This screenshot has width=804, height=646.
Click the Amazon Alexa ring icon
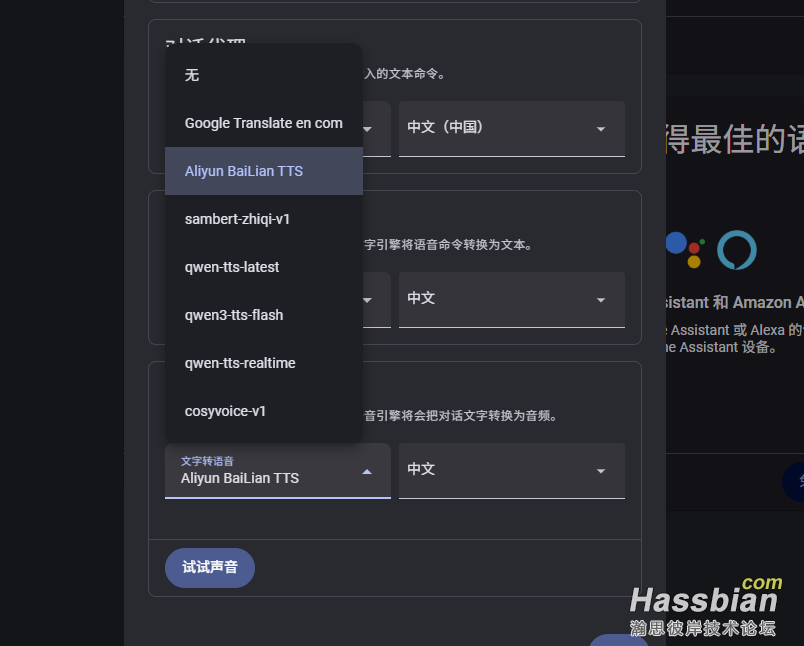737,250
